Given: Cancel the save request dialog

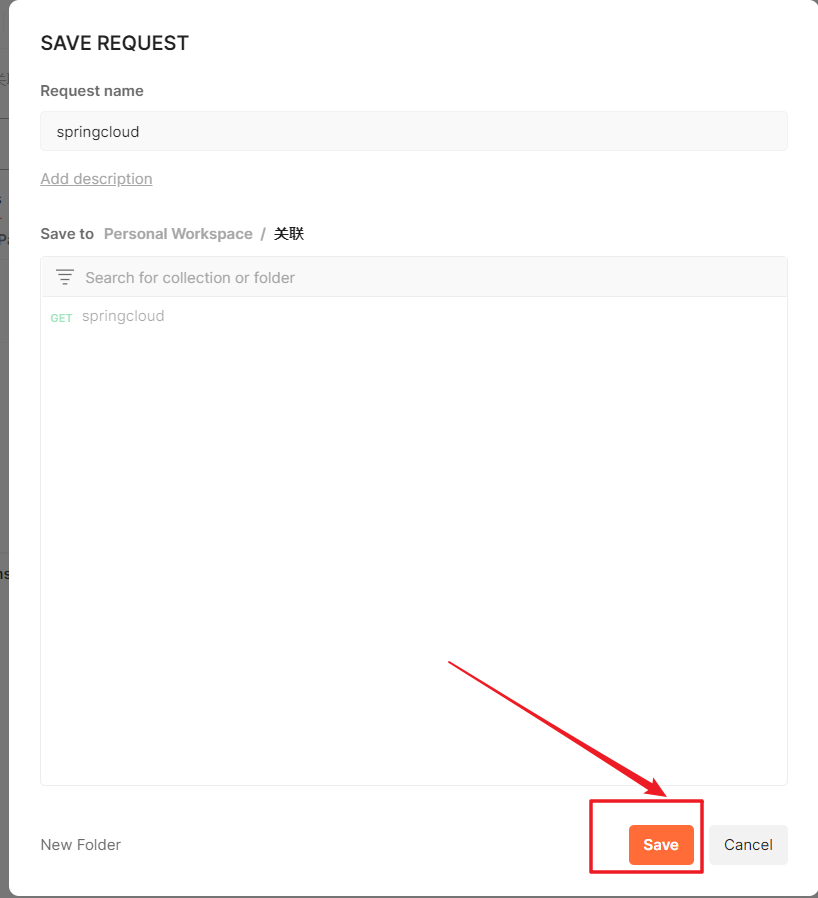Looking at the screenshot, I should (748, 845).
